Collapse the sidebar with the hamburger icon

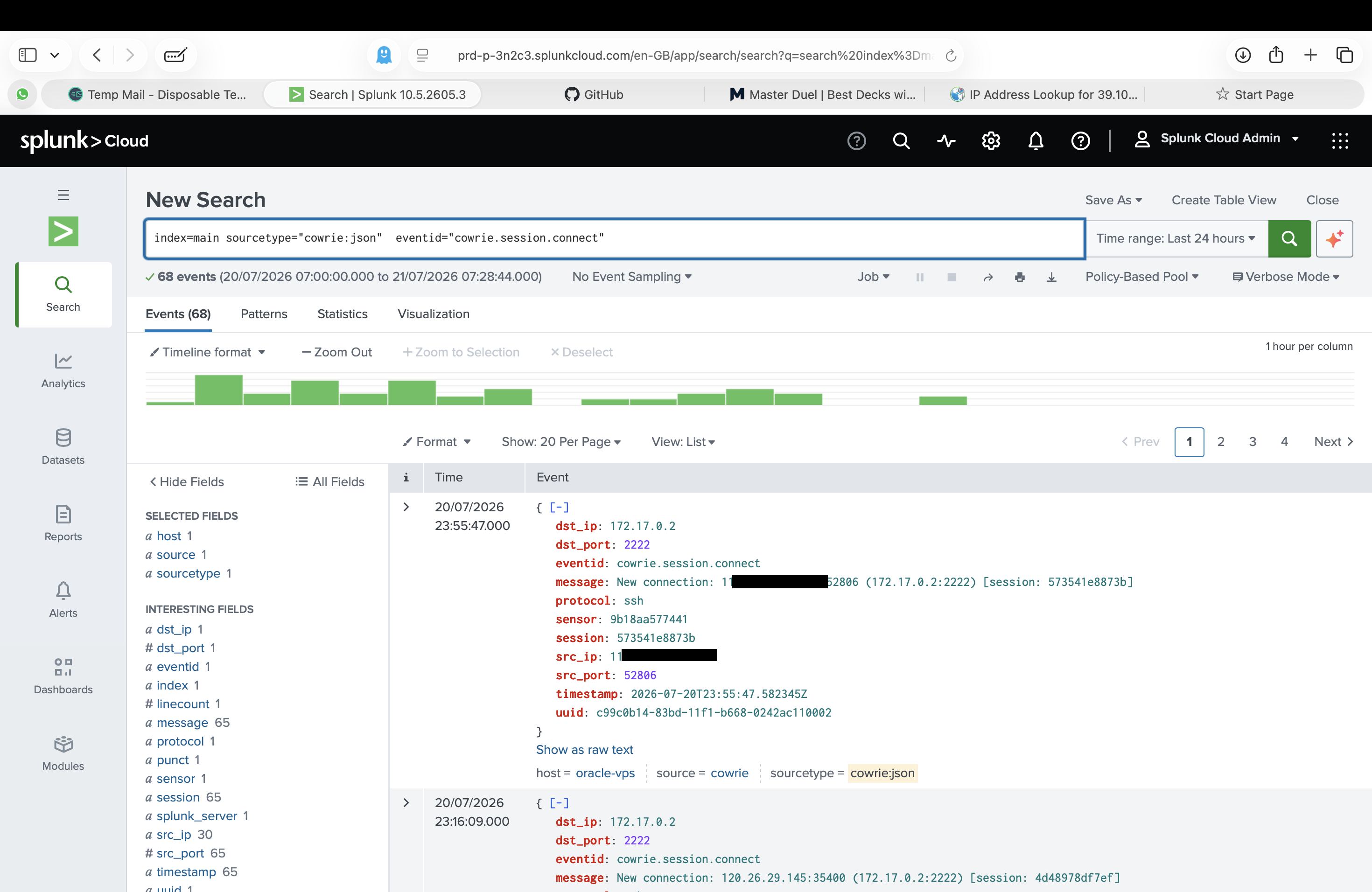click(63, 195)
